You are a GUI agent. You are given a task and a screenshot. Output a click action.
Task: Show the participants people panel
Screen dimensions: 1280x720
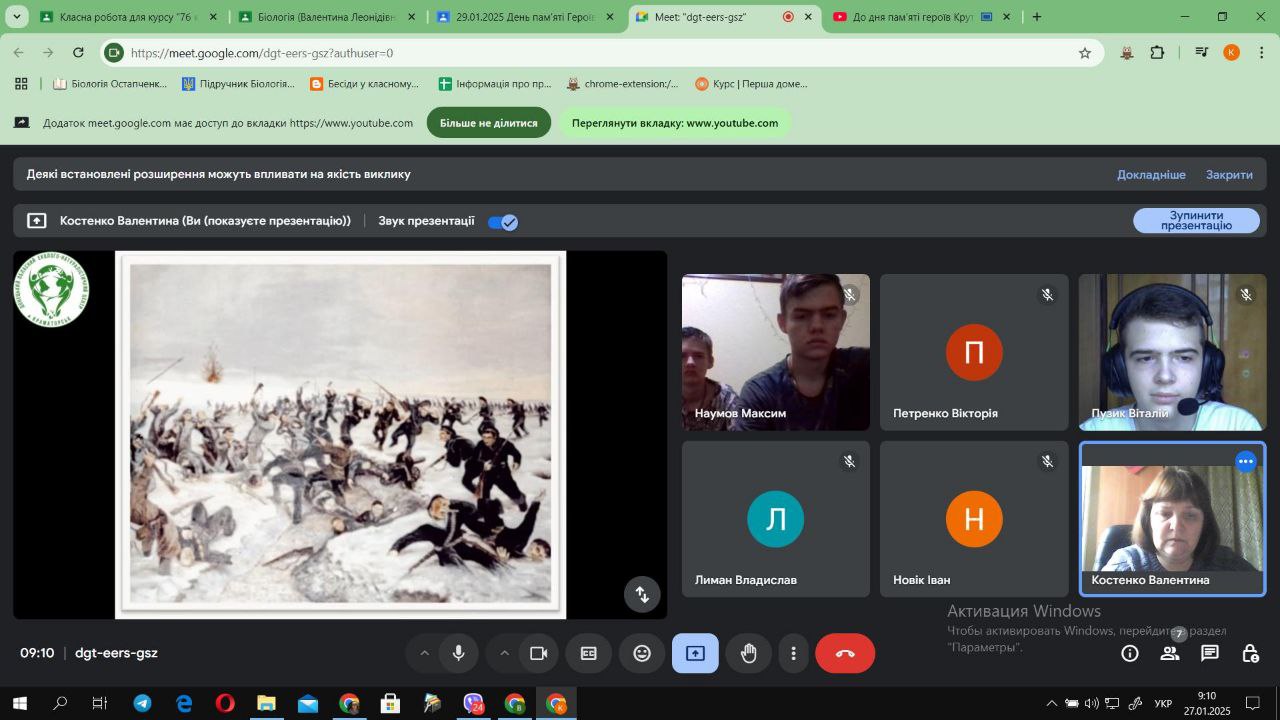[x=1170, y=653]
